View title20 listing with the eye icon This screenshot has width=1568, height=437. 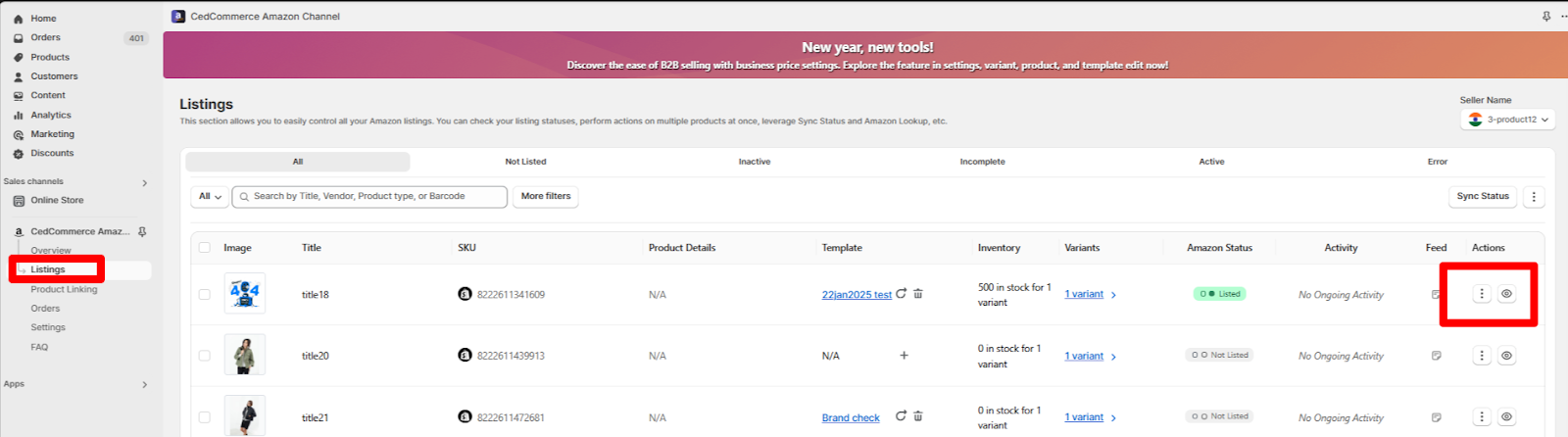[x=1507, y=356]
